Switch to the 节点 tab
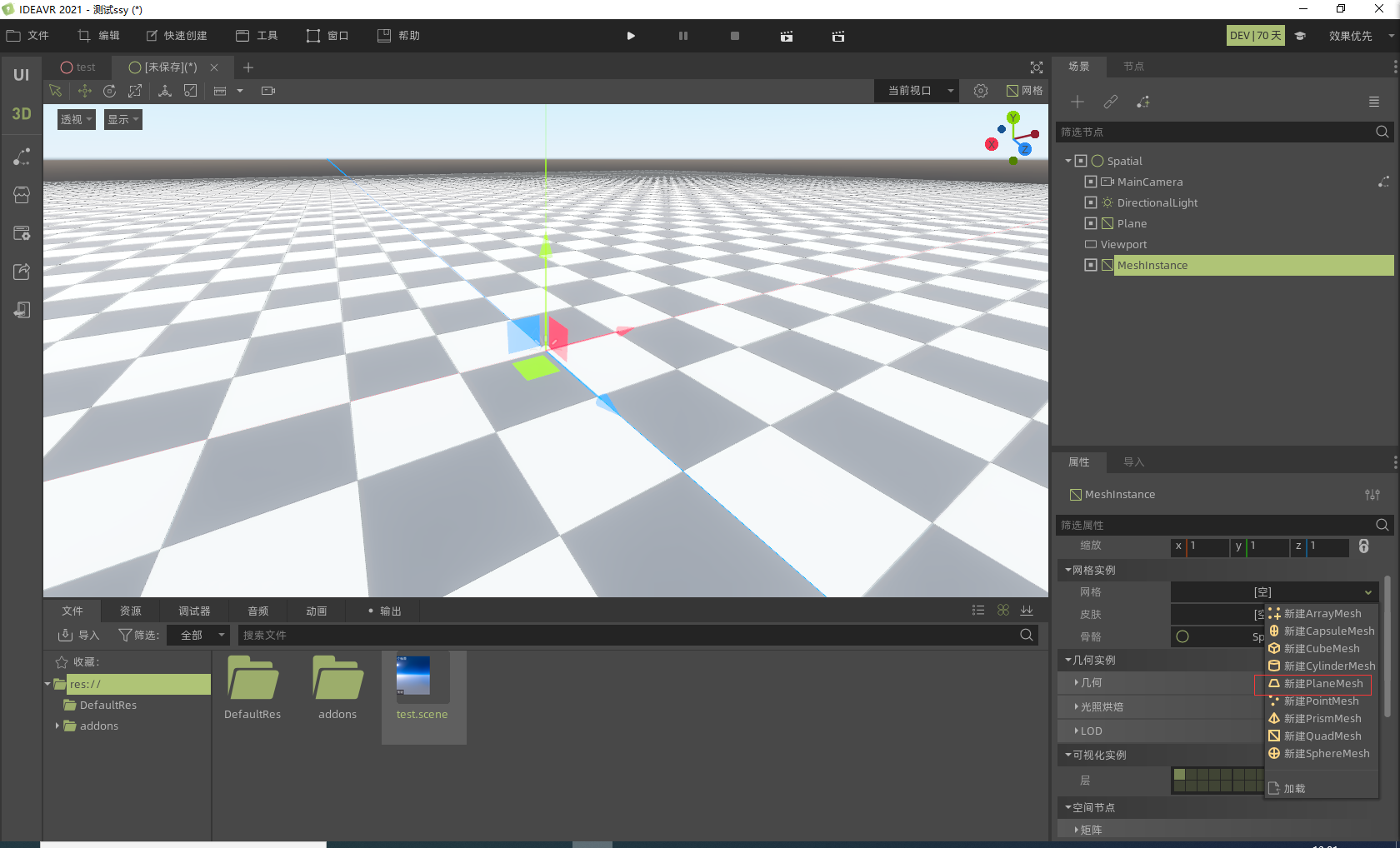This screenshot has height=848, width=1400. (x=1133, y=67)
